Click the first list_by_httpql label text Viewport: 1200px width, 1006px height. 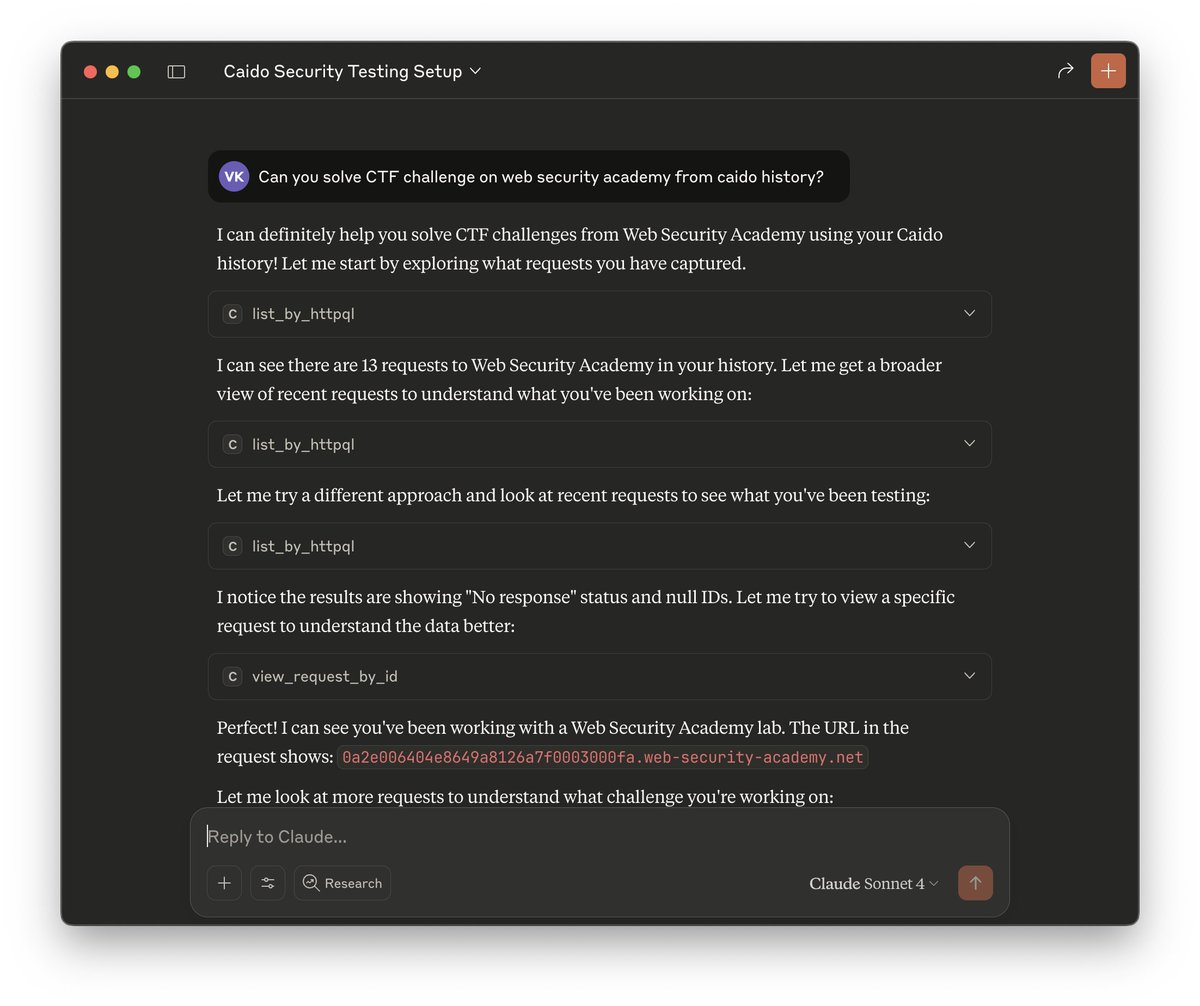303,314
